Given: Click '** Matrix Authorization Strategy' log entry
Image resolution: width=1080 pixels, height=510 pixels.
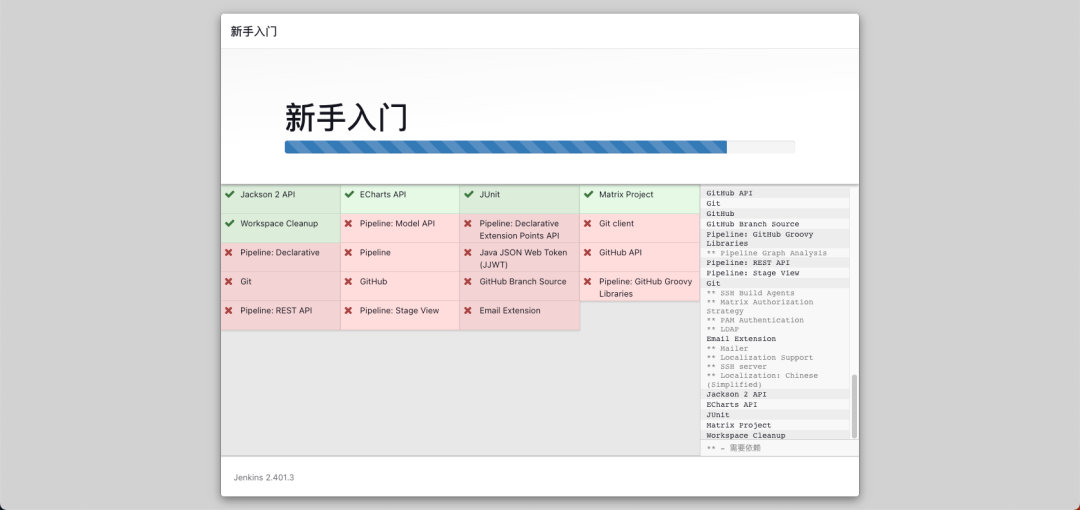Looking at the screenshot, I should click(760, 307).
